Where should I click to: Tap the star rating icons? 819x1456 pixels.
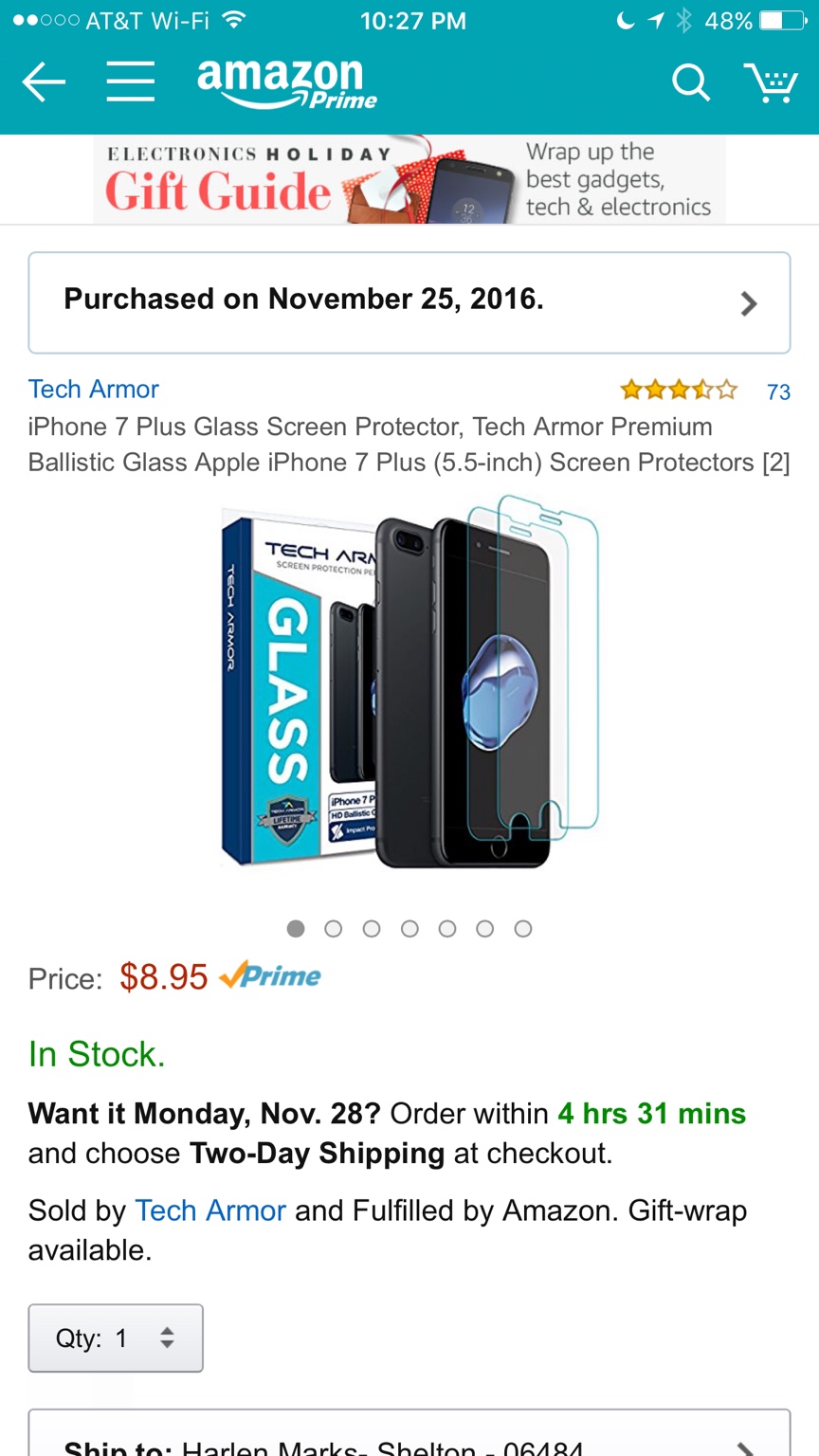[x=678, y=390]
